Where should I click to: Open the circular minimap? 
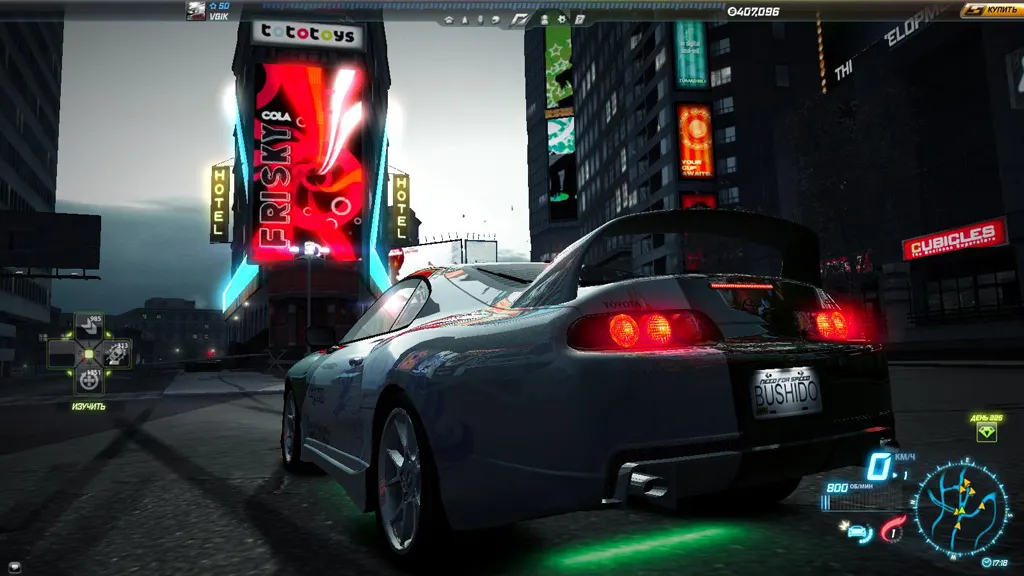click(x=961, y=509)
